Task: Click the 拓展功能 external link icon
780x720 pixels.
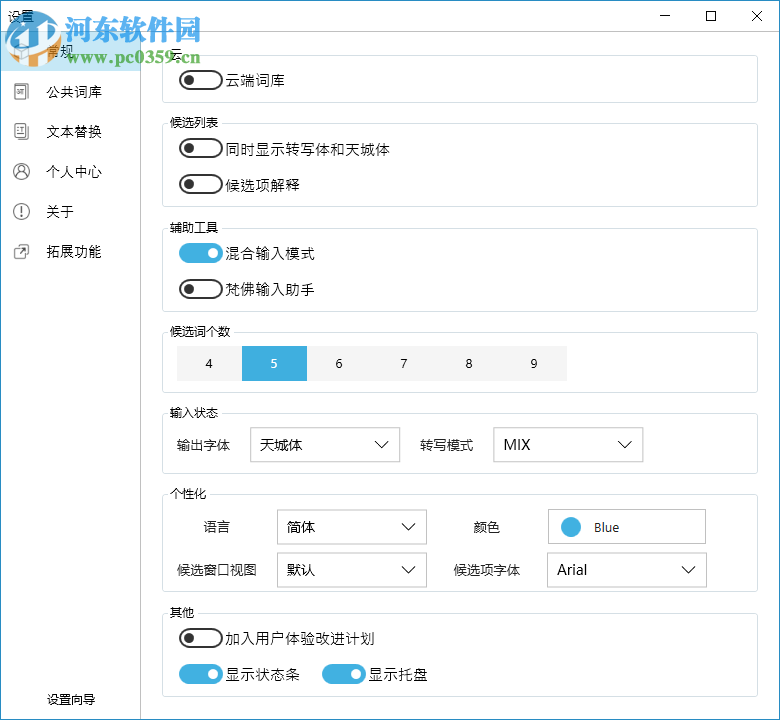Action: [21, 251]
